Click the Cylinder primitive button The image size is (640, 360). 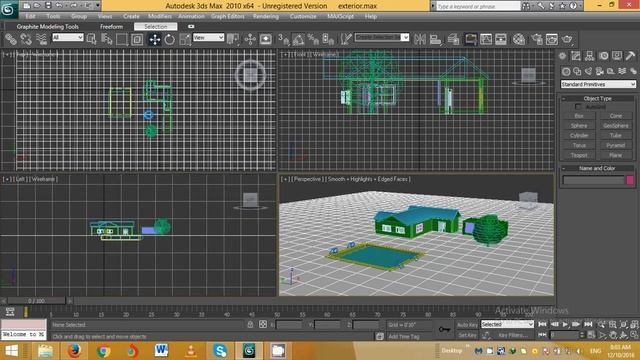coord(579,136)
